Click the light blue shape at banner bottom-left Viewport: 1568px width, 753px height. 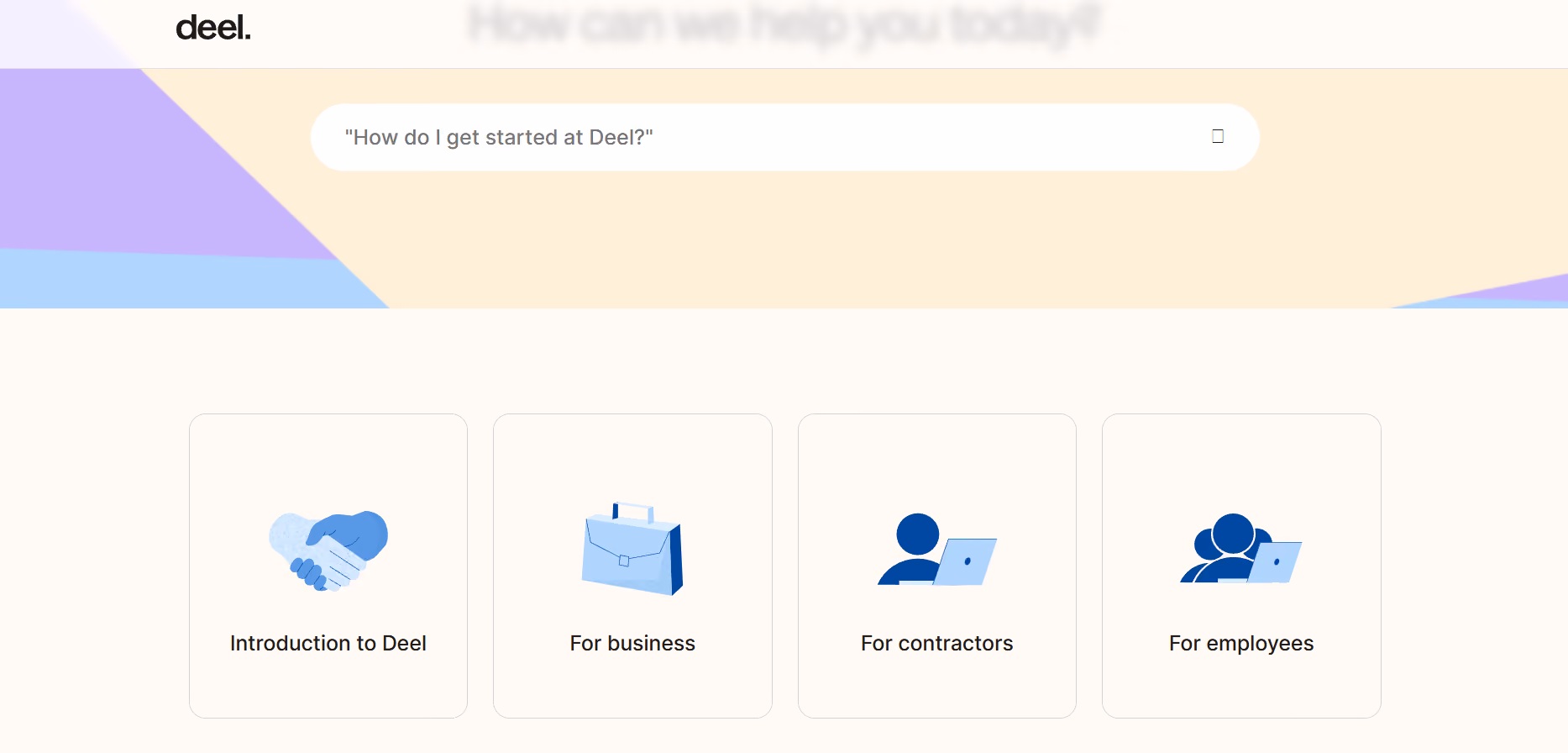[168, 282]
